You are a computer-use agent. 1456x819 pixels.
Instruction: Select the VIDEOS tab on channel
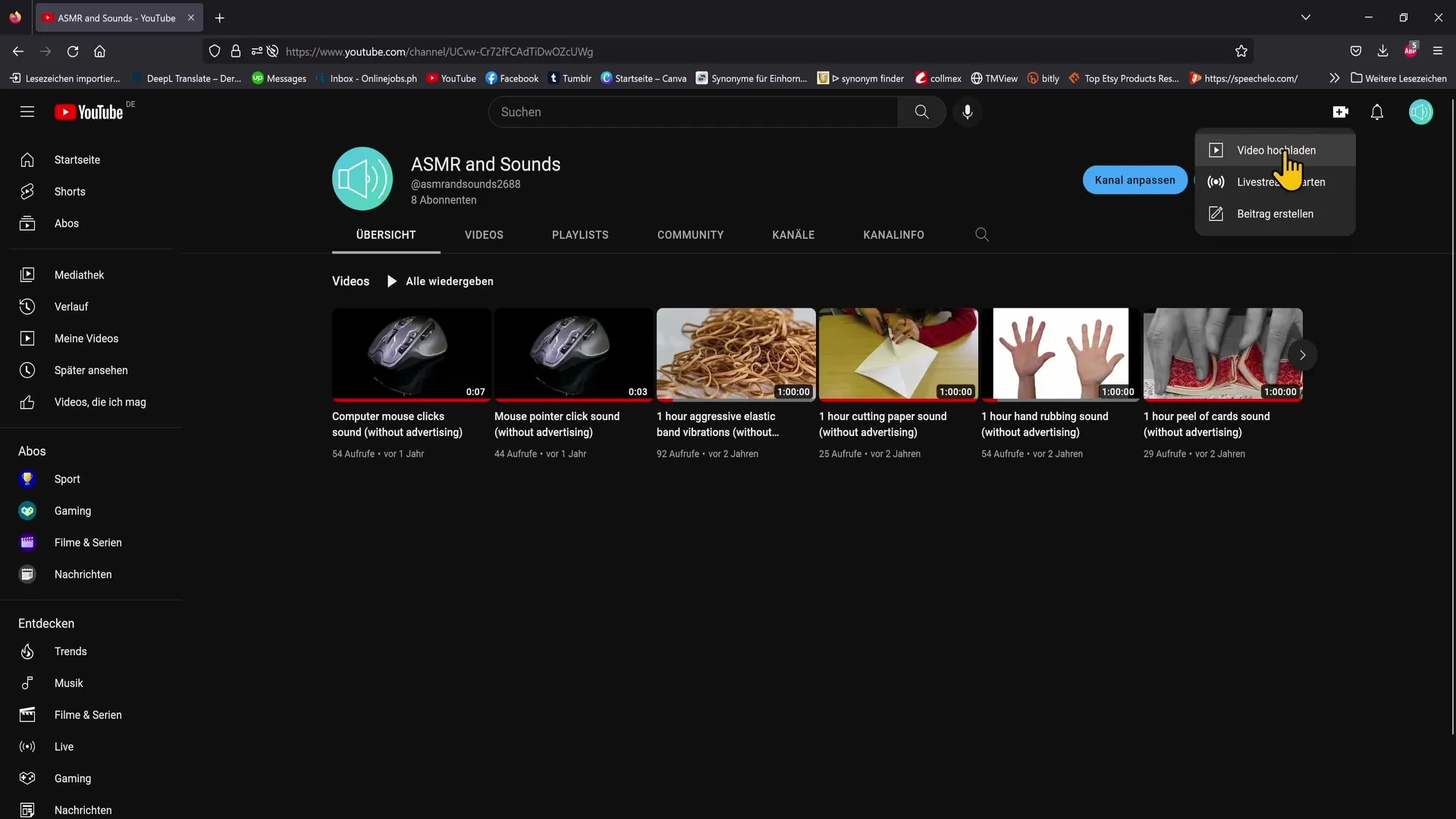pyautogui.click(x=483, y=234)
